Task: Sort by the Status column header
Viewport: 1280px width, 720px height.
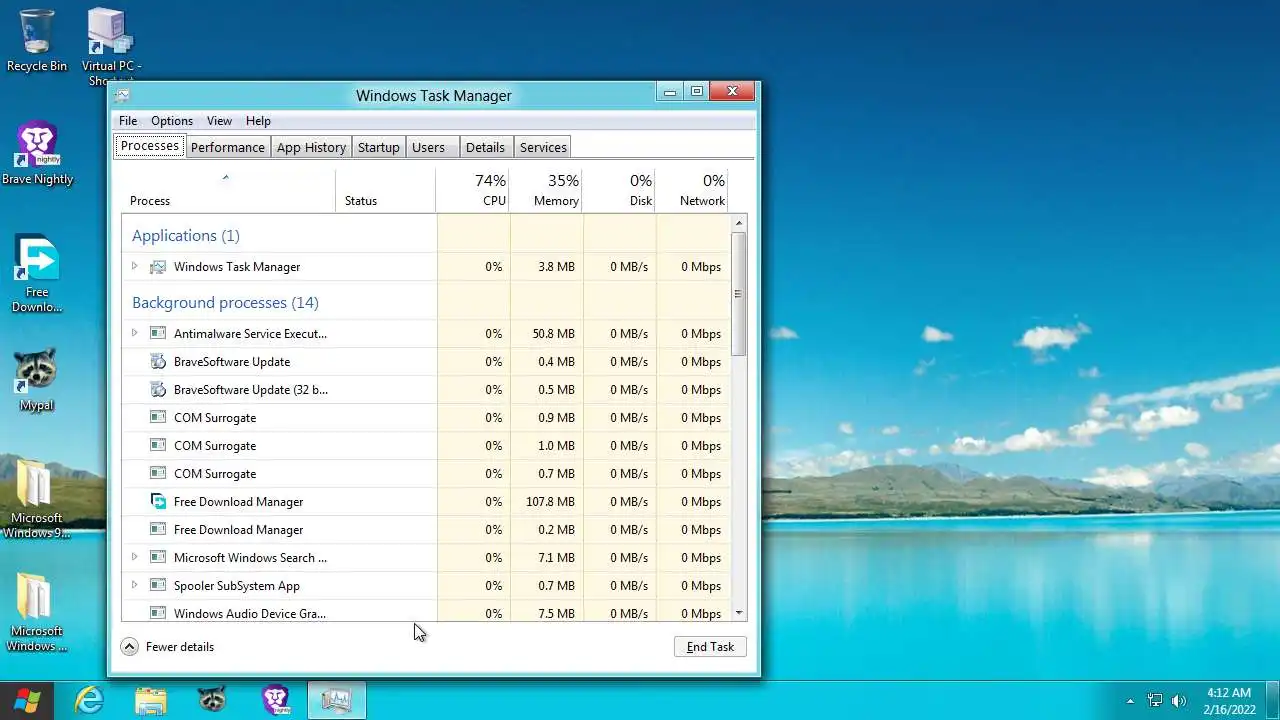Action: (x=385, y=190)
